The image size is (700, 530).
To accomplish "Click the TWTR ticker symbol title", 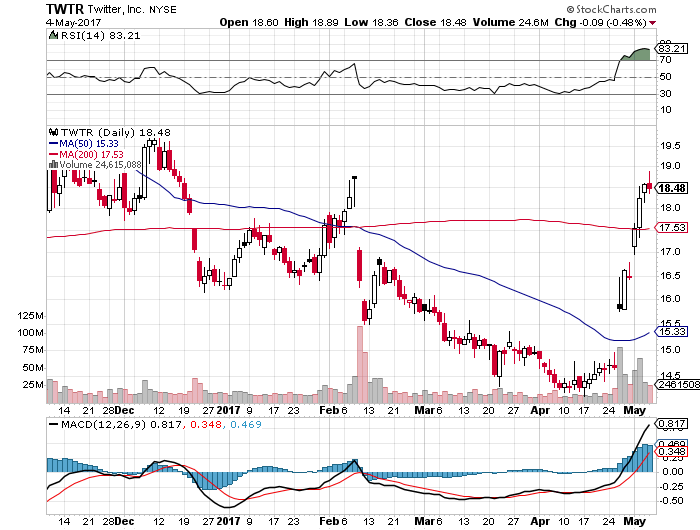I will [x=65, y=9].
